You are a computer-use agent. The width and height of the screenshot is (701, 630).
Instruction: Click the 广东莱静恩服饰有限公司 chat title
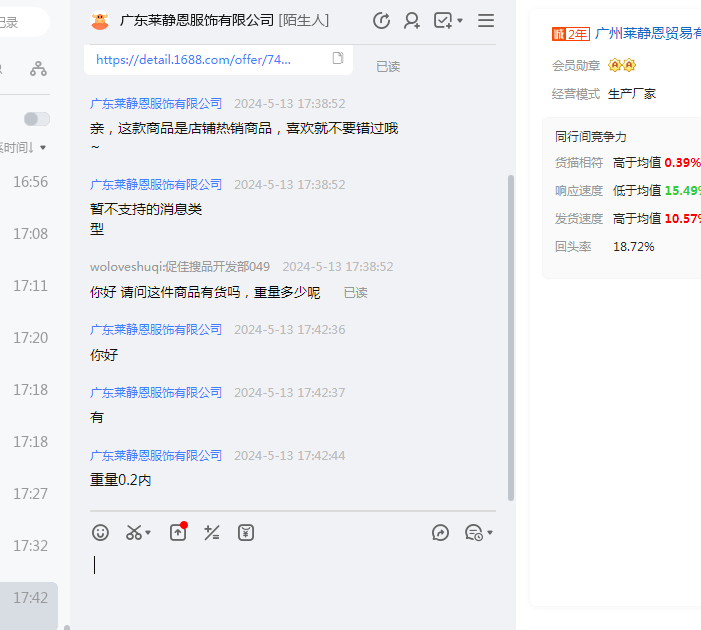(197, 21)
